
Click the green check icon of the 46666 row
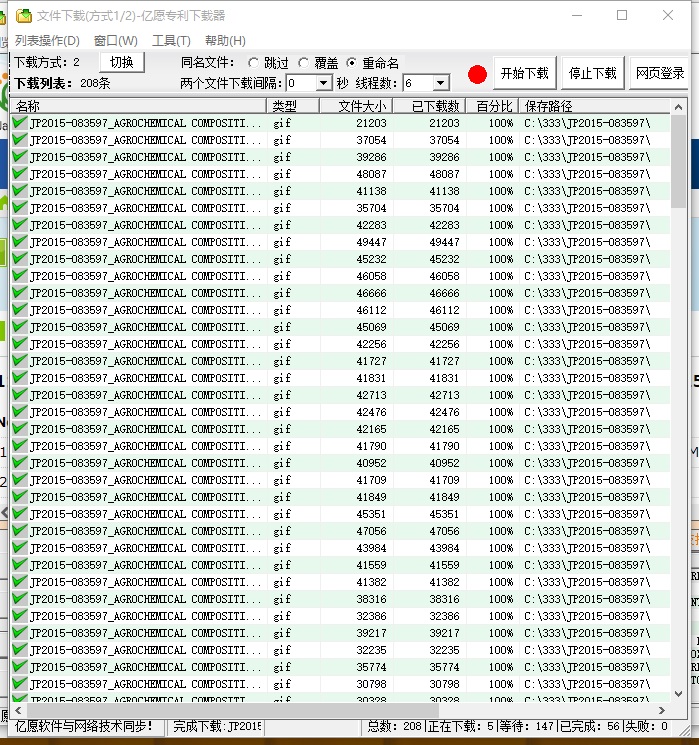pos(20,293)
